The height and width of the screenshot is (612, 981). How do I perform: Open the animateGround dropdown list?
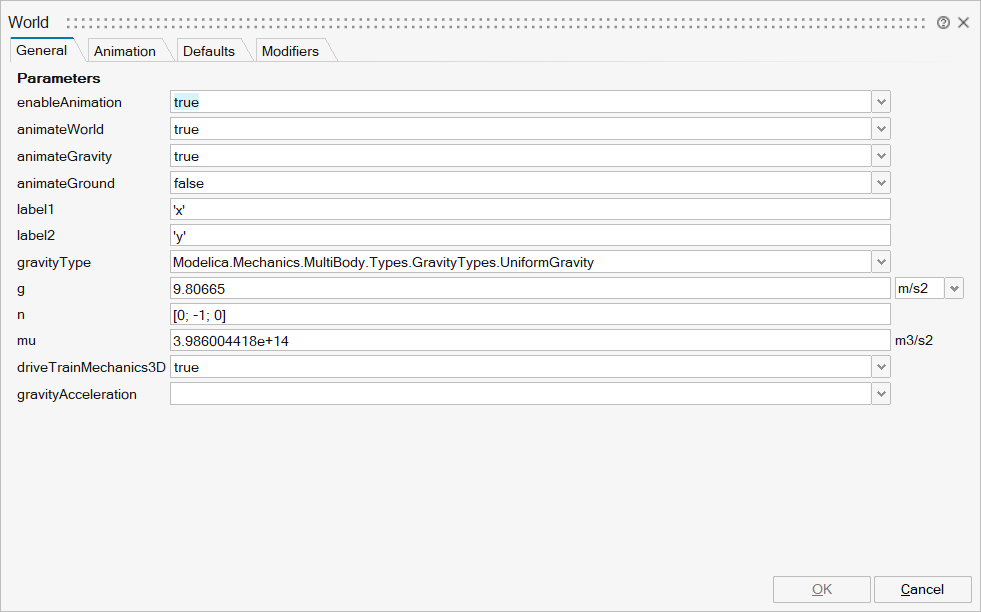point(880,183)
